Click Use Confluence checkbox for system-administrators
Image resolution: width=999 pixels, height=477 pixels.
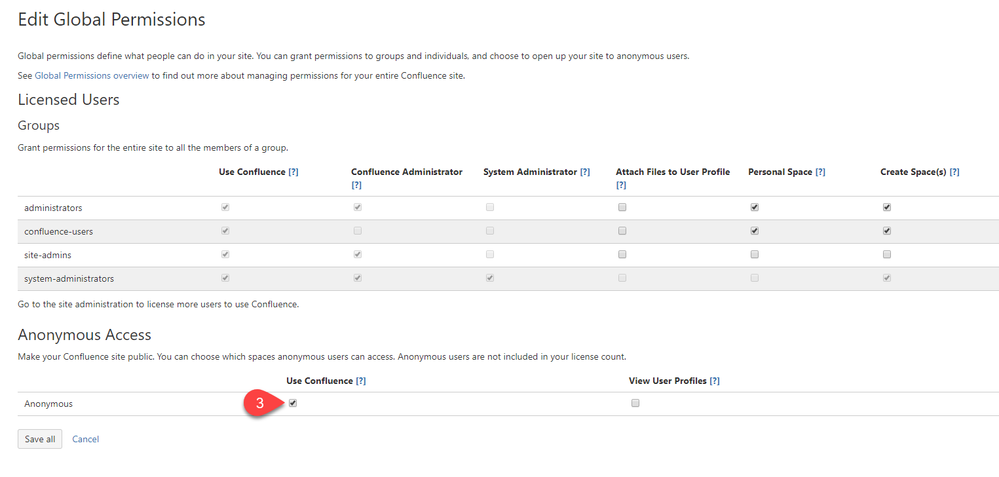(225, 278)
